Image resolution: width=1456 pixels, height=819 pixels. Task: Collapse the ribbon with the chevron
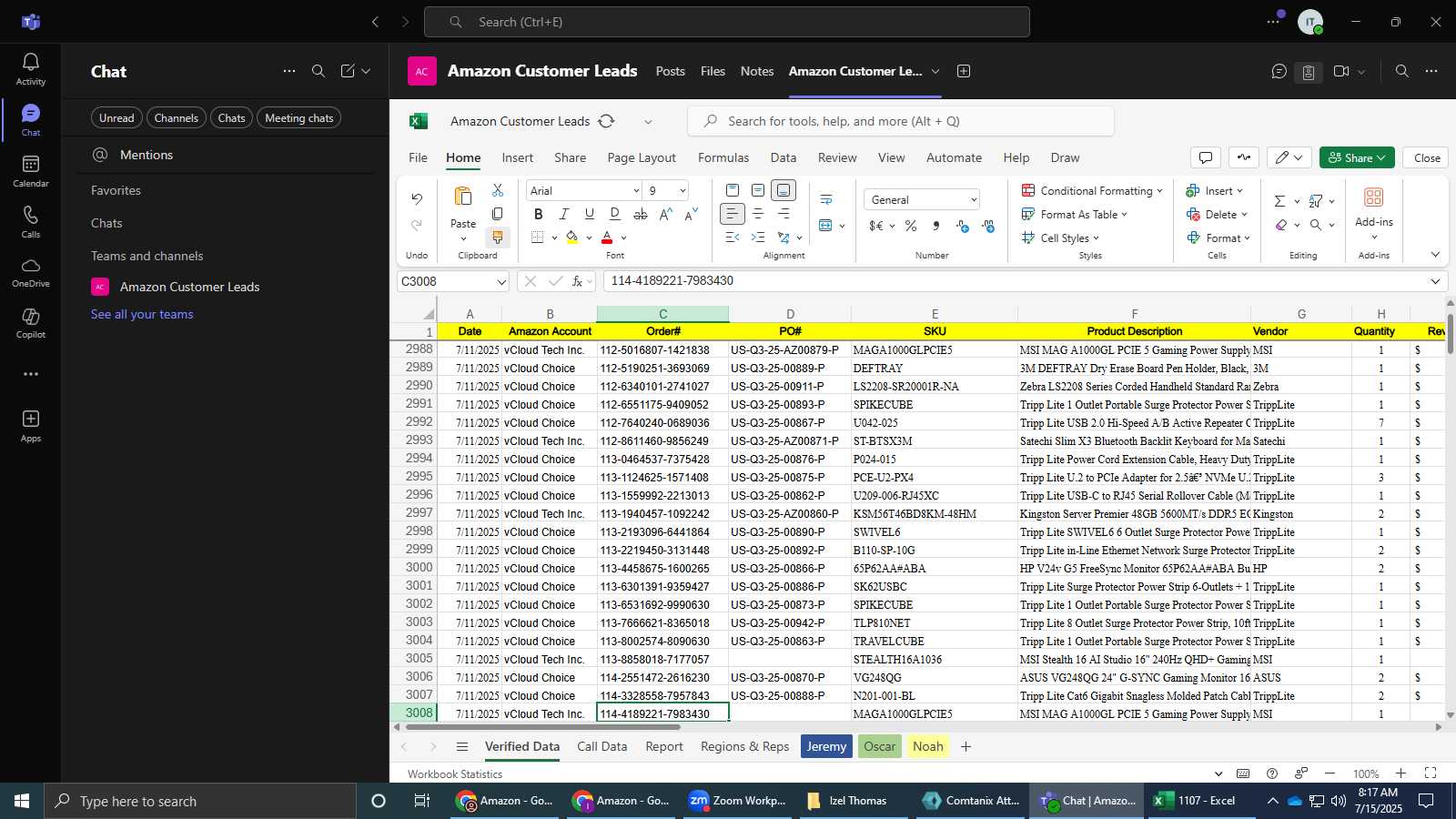1435,255
